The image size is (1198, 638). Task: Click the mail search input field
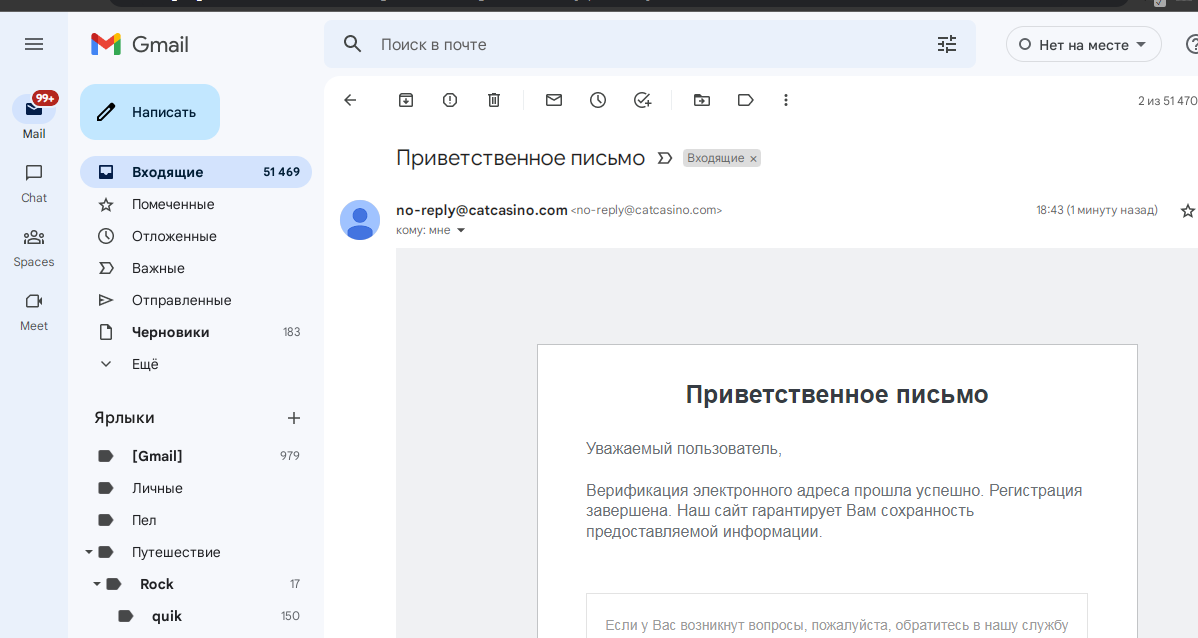coord(600,44)
